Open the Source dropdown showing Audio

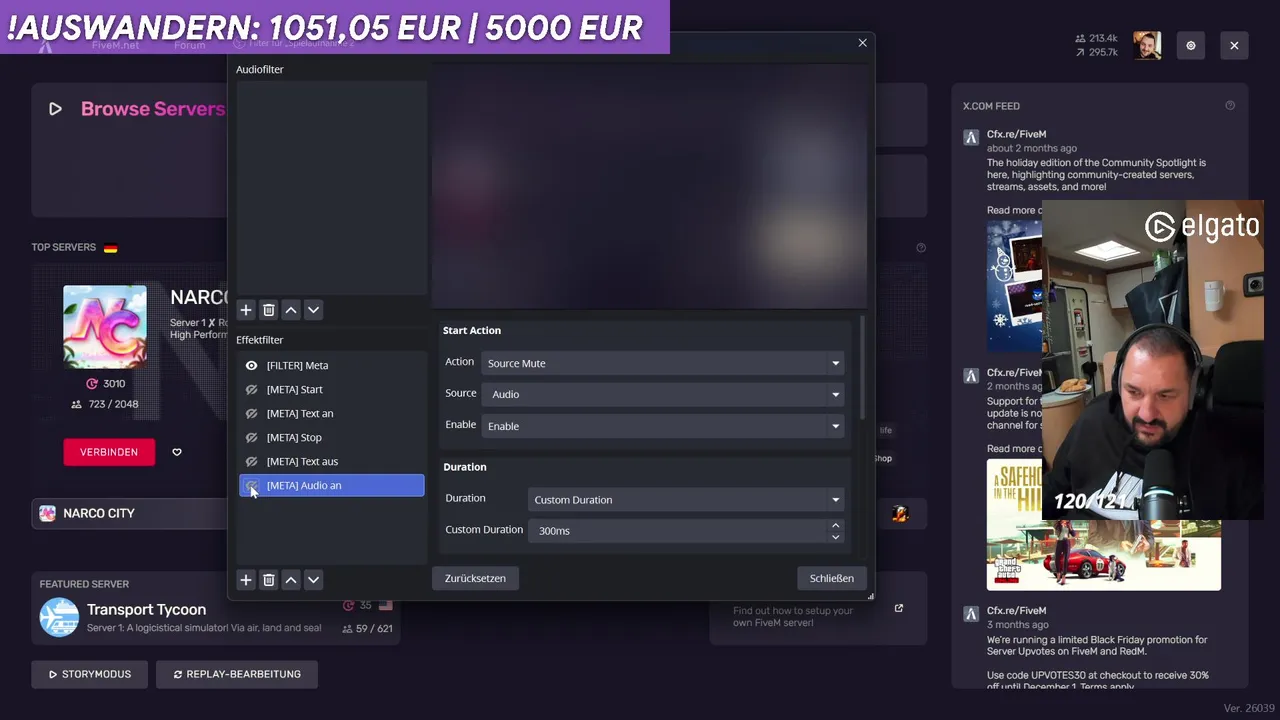coord(663,394)
